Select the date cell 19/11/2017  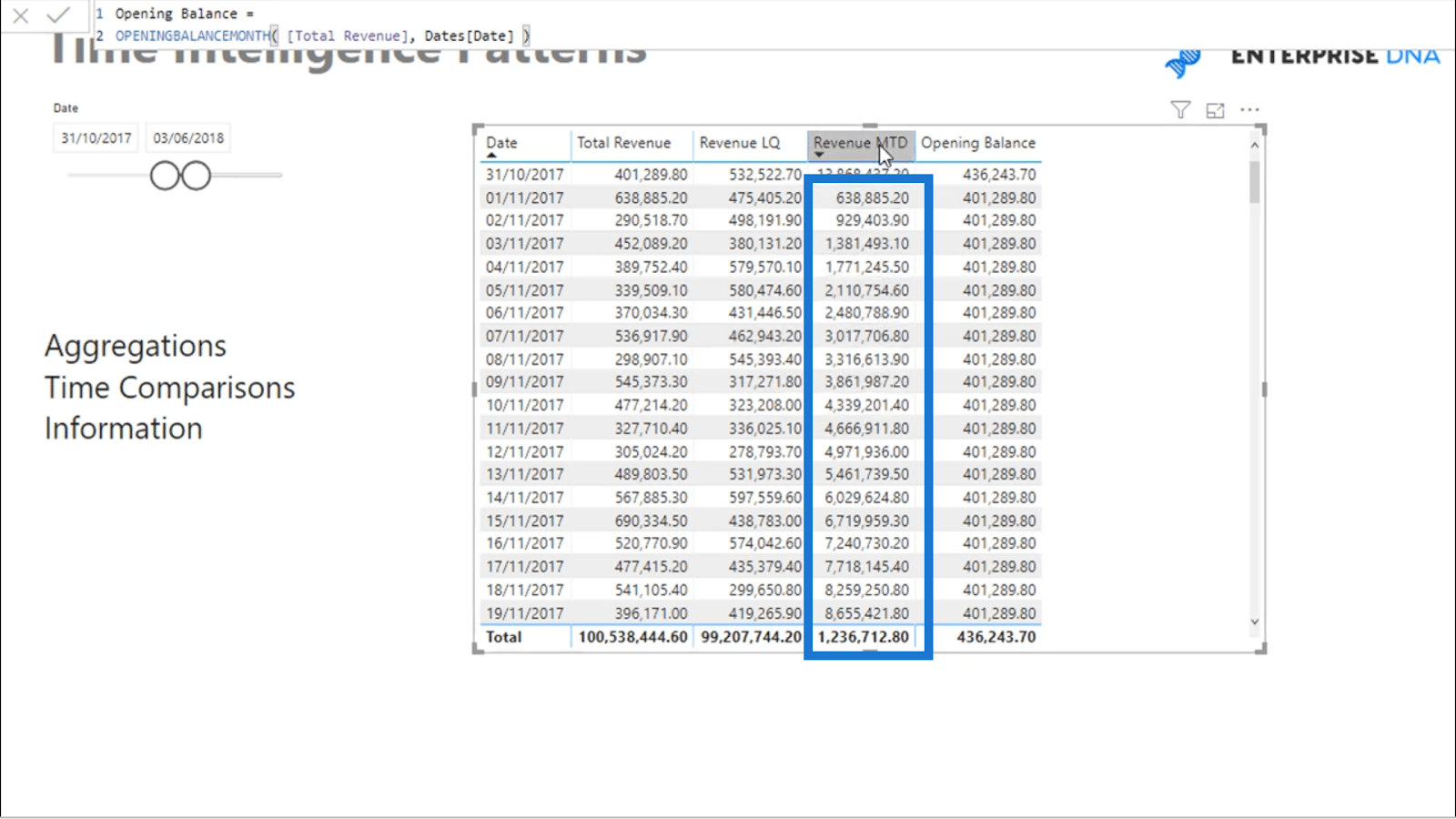524,613
